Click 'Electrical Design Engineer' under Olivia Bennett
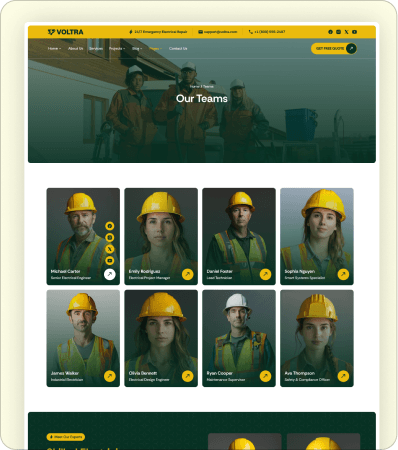This screenshot has height=450, width=398. tap(149, 379)
